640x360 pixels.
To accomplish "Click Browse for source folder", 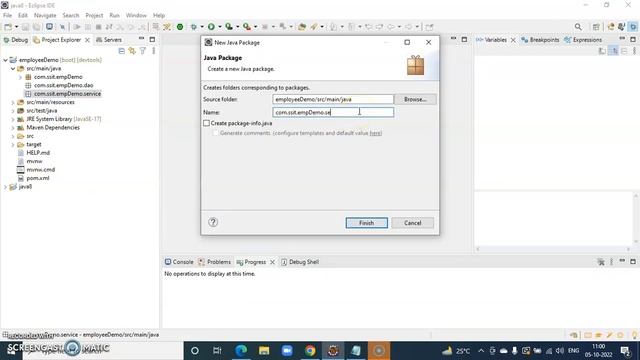I will pyautogui.click(x=415, y=99).
